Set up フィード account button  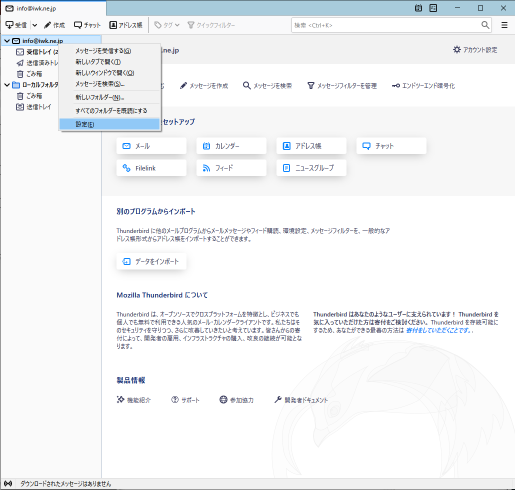tap(231, 168)
